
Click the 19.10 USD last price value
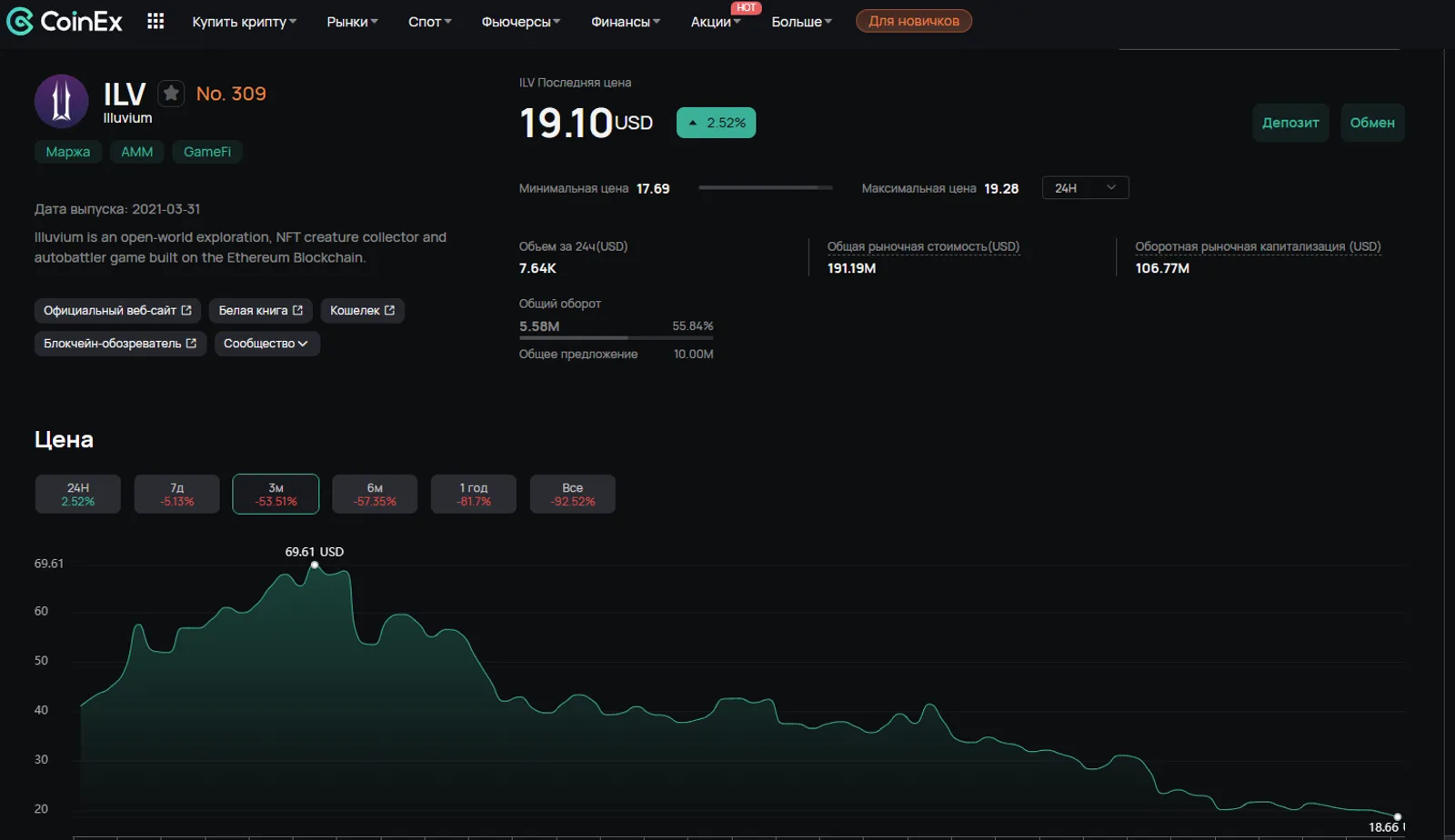[586, 123]
